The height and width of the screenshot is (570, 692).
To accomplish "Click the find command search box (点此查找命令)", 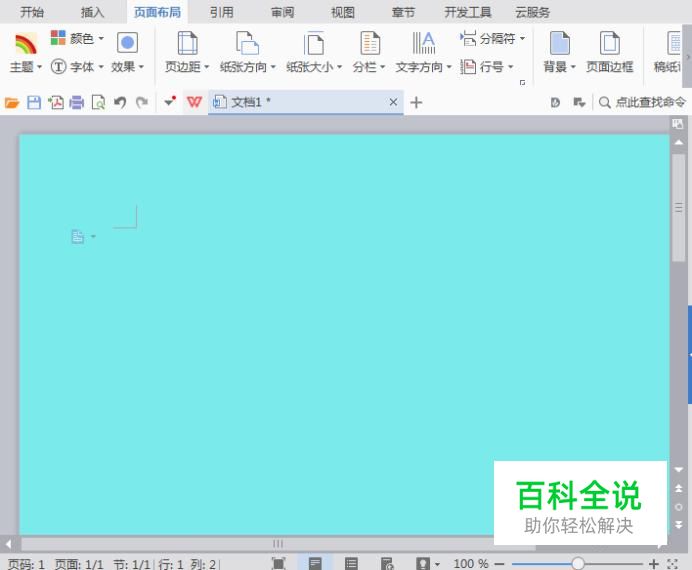I will pos(642,102).
